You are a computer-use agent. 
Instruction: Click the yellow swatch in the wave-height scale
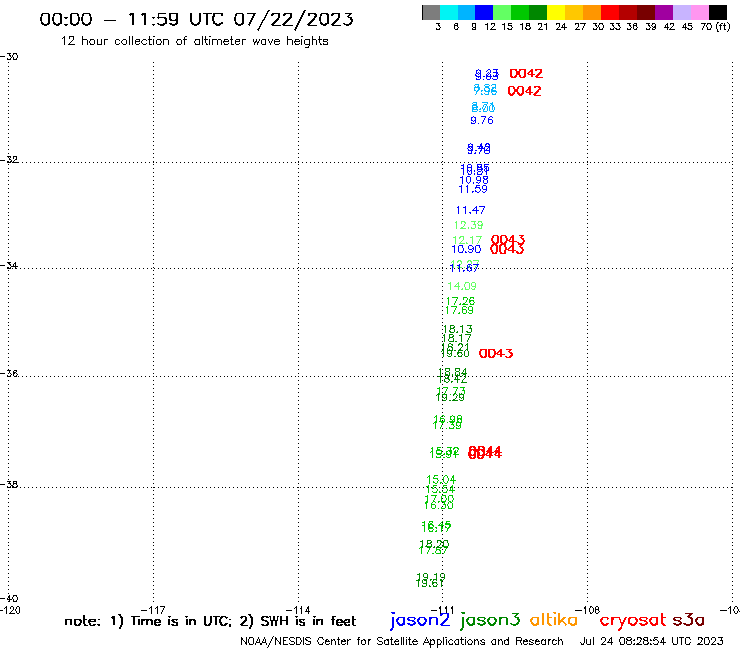point(556,12)
